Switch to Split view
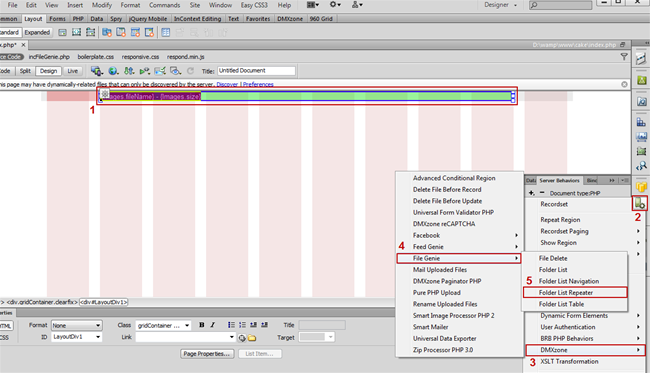The width and height of the screenshot is (650, 373). [x=25, y=71]
